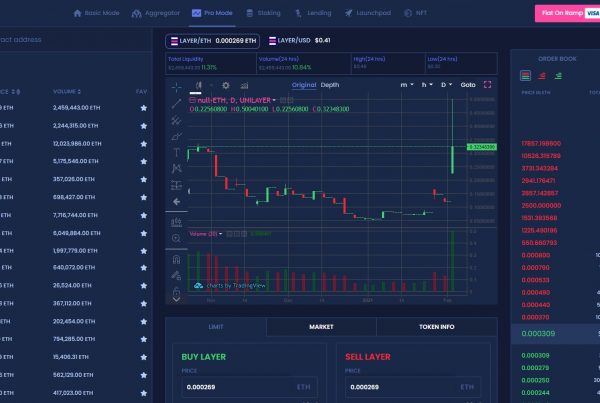Select the text annotation tool
This screenshot has height=403, width=600.
coord(176,152)
